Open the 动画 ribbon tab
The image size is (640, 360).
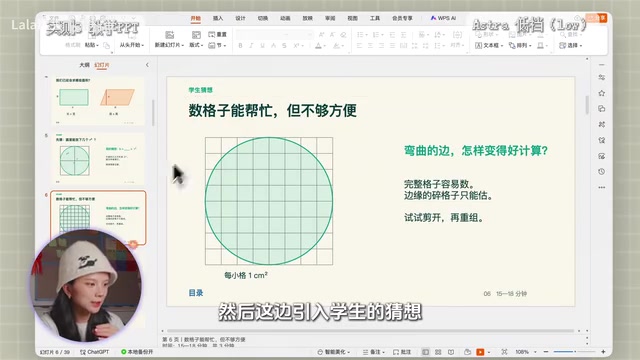(x=285, y=18)
